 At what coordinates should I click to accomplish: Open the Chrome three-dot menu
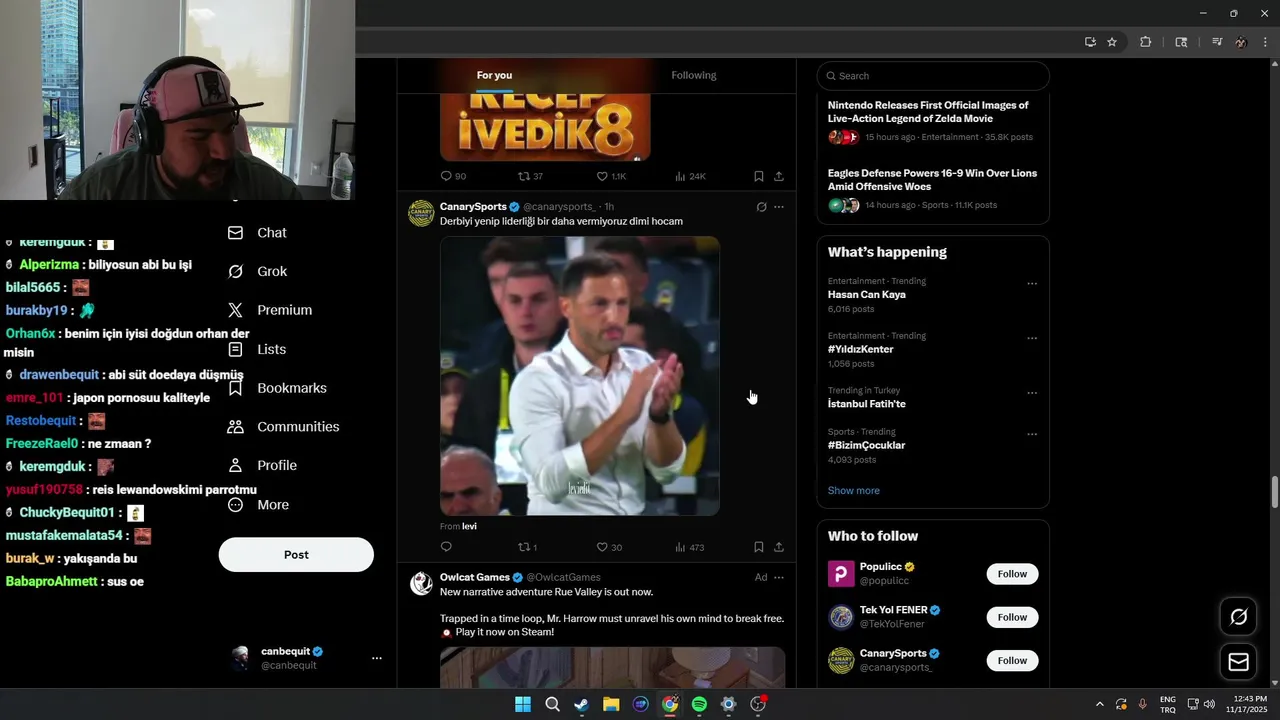coord(1266,42)
